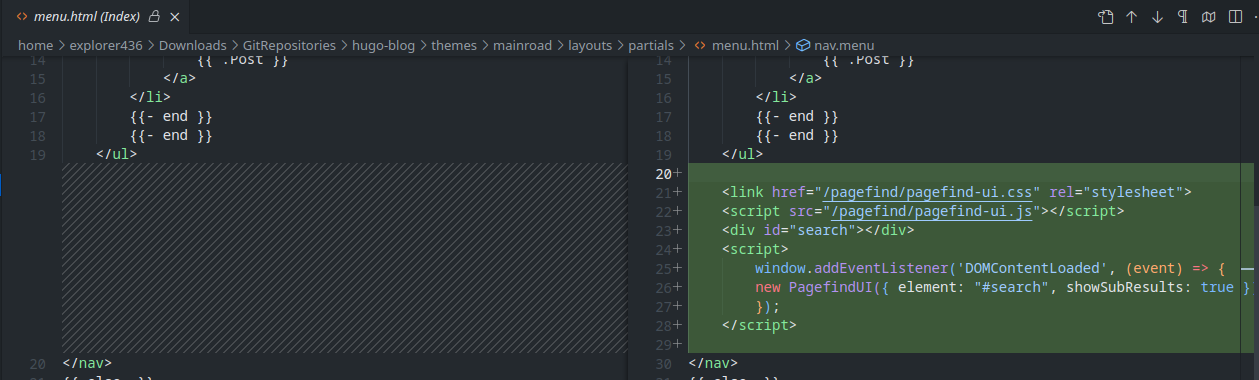Viewport: 1259px width, 380px height.
Task: Click 'DOMContentLoaded' string on line 25
Action: click(1032, 268)
